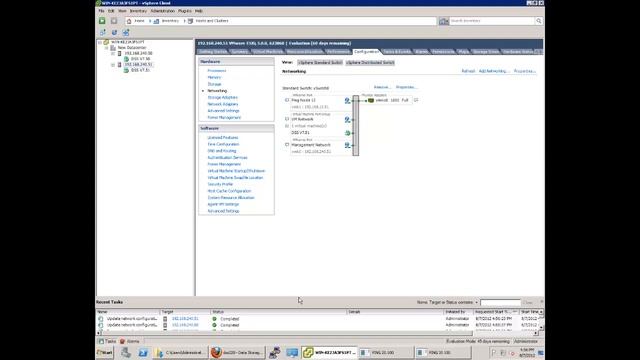Image resolution: width=640 pixels, height=360 pixels.
Task: Collapse the vCenter server root node
Action: [x=100, y=42]
